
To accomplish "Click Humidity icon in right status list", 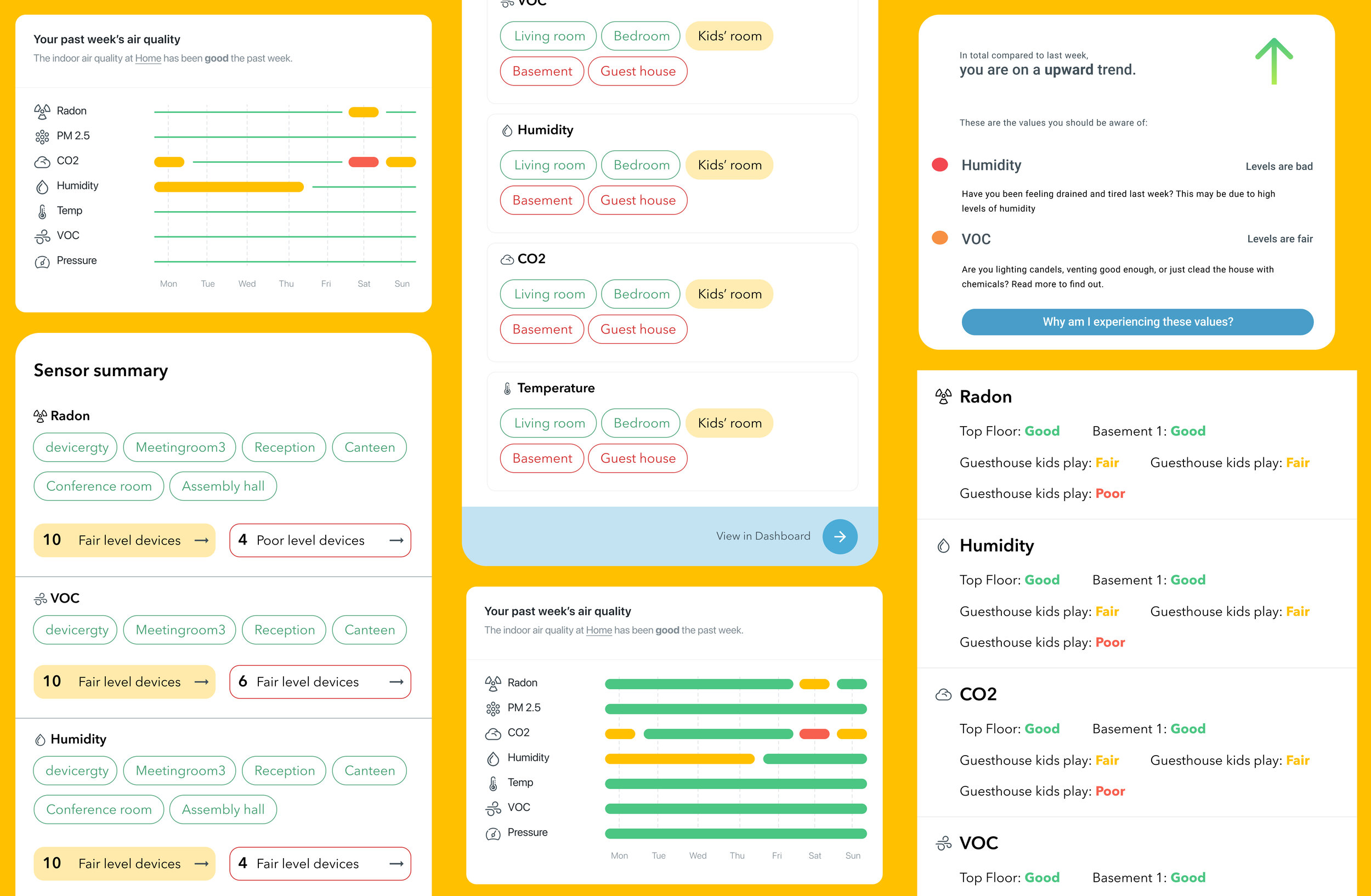I will [943, 545].
